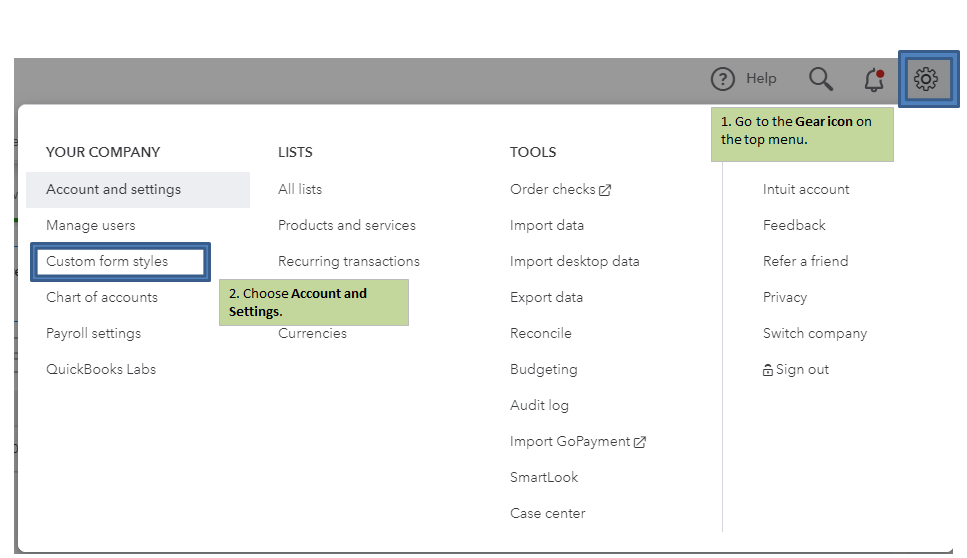Image resolution: width=967 pixels, height=558 pixels.
Task: Open Manage users
Action: pos(91,225)
